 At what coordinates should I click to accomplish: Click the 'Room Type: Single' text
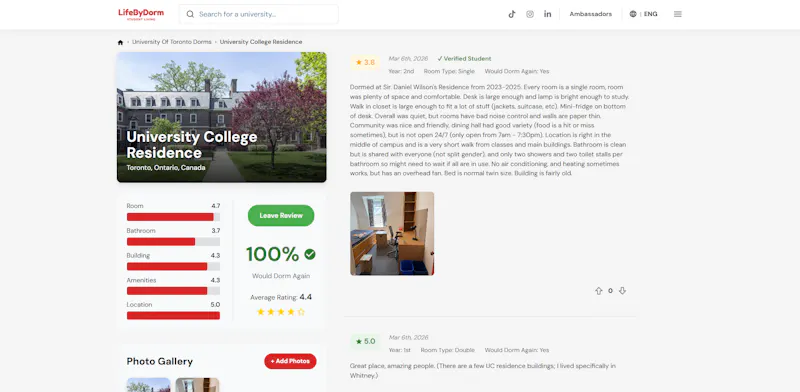tap(449, 71)
